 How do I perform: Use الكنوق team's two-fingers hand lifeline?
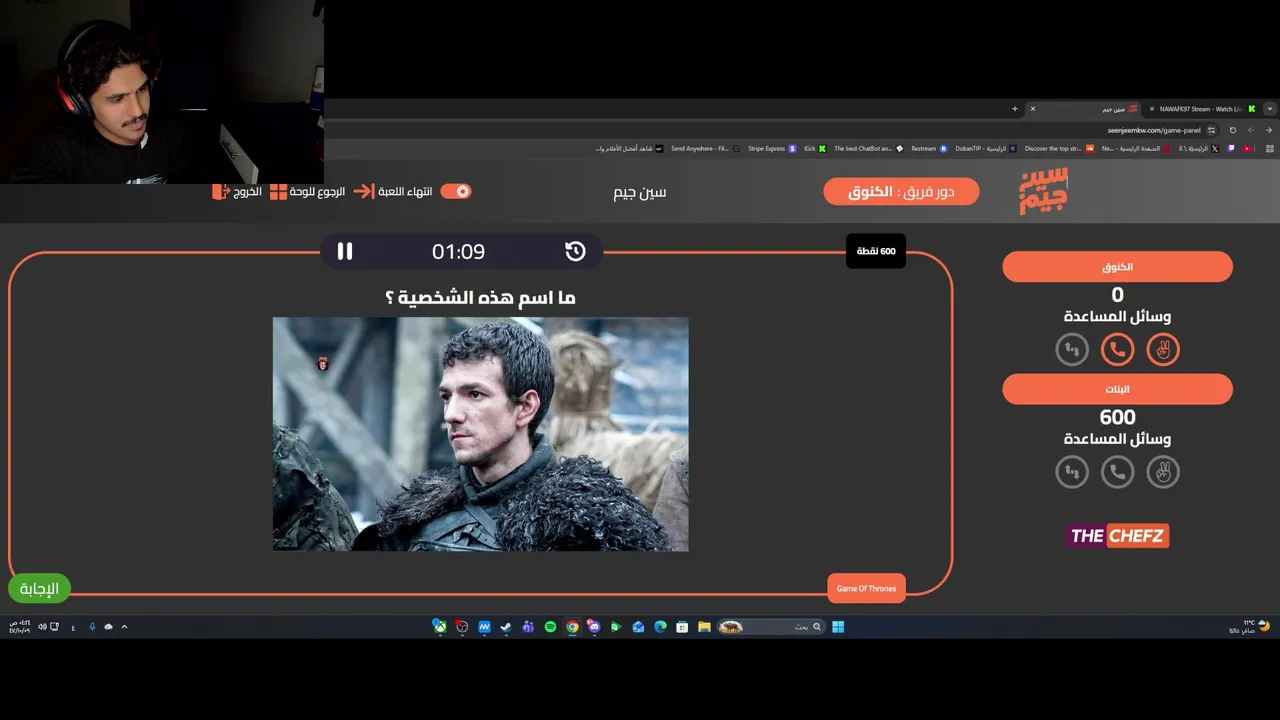click(1163, 349)
